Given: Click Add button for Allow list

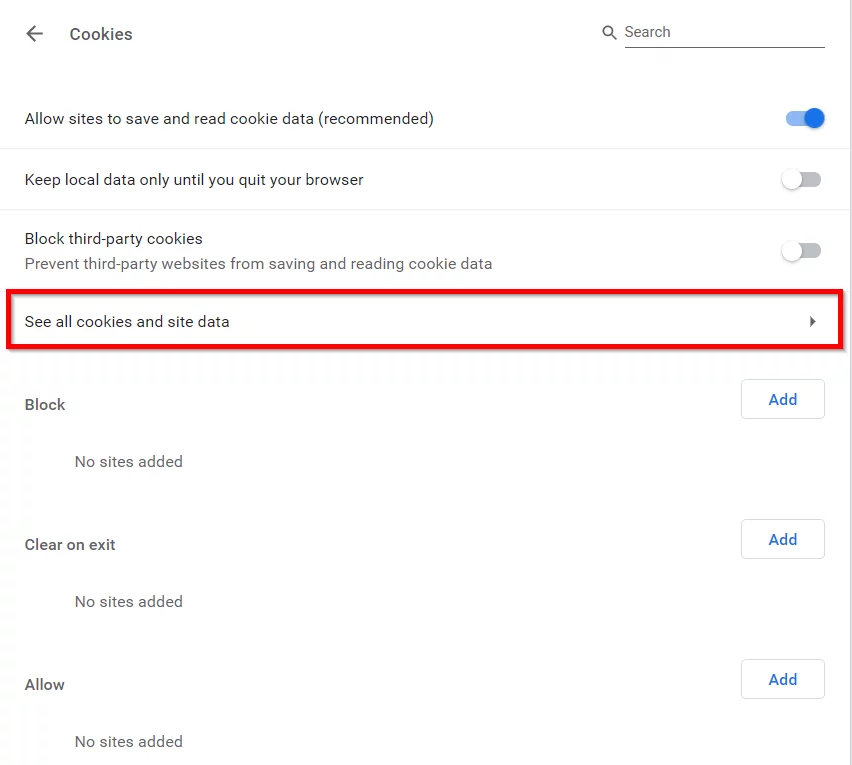Looking at the screenshot, I should pyautogui.click(x=782, y=679).
